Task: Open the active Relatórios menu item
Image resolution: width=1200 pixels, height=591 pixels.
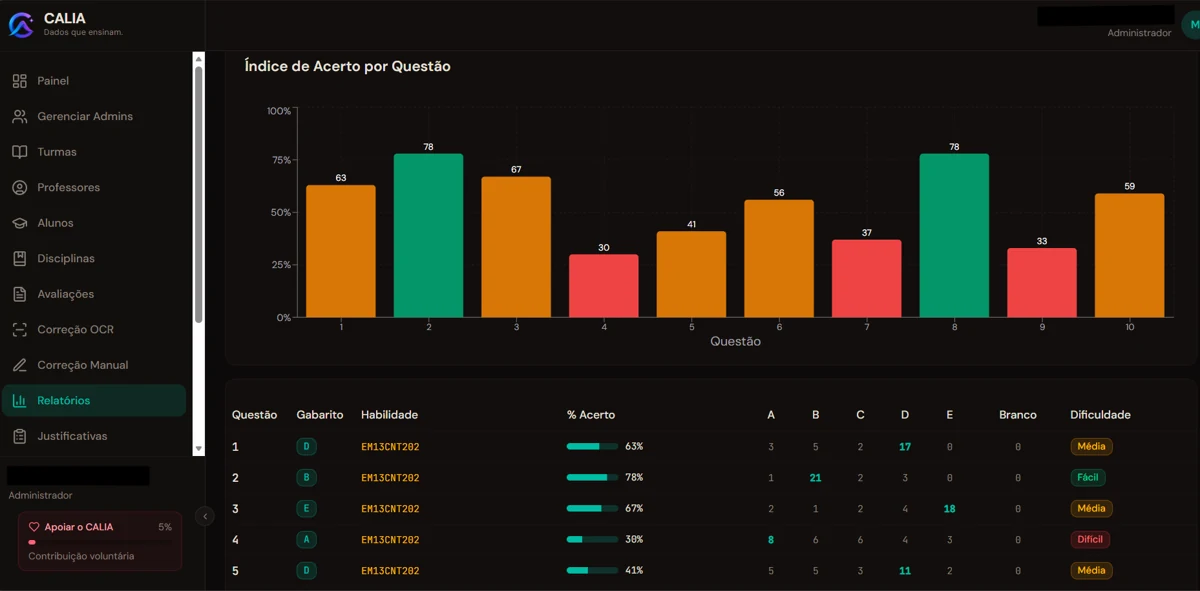Action: [x=94, y=400]
